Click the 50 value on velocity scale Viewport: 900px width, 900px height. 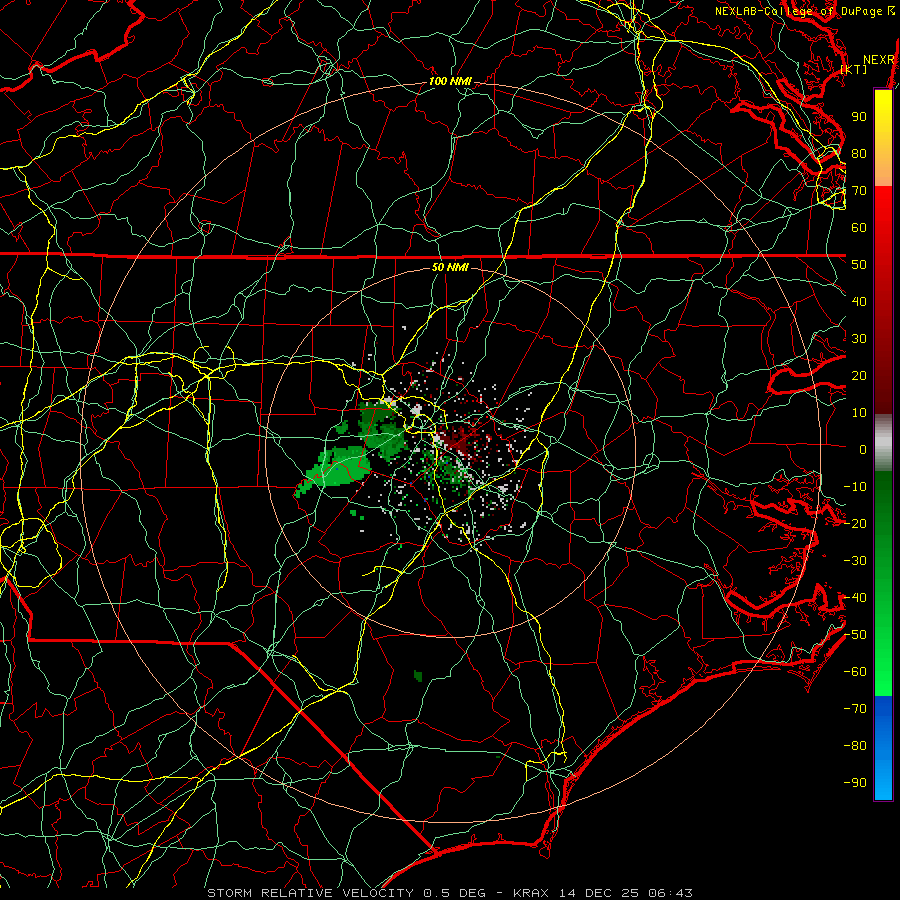[859, 265]
